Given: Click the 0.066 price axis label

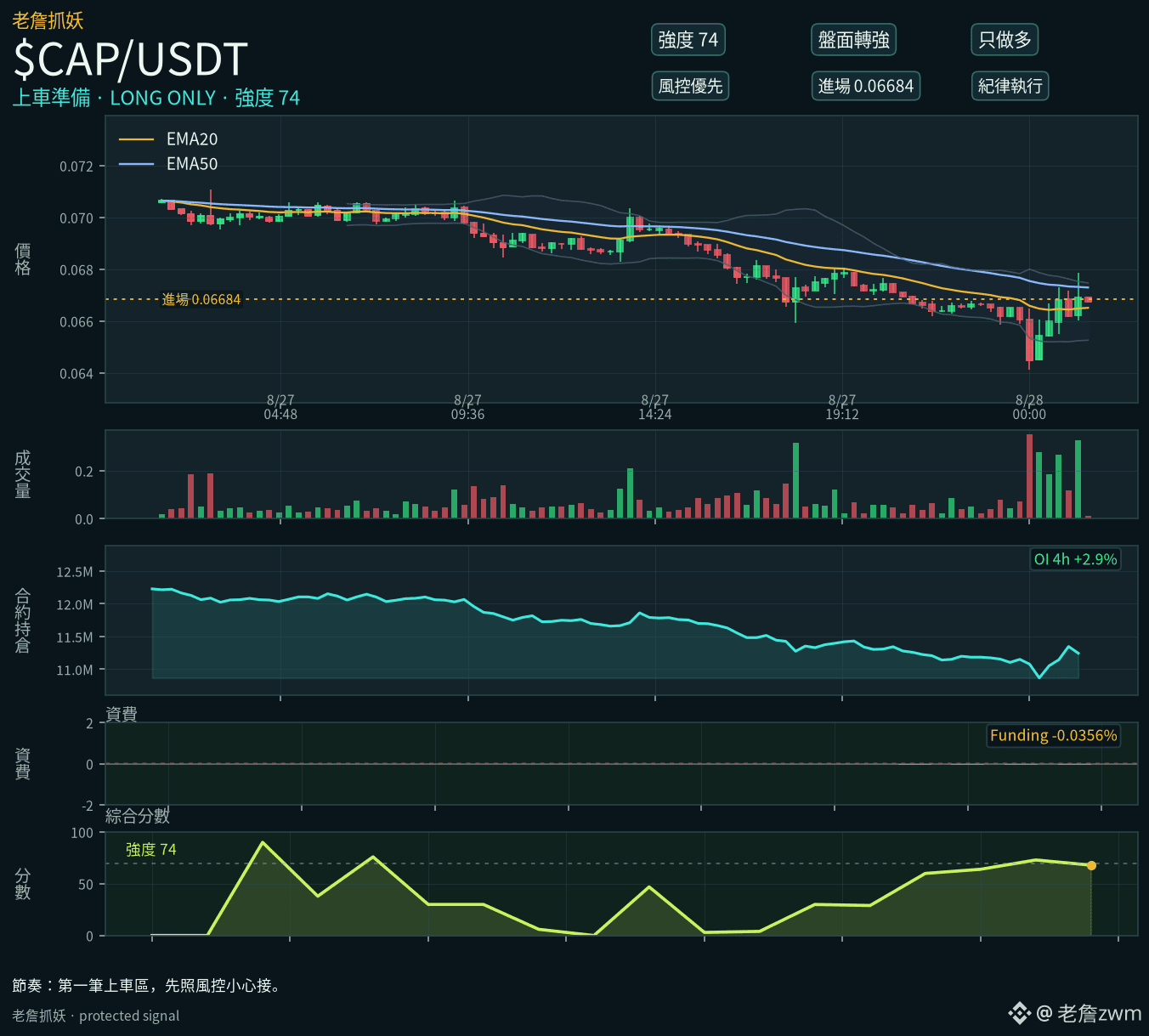Looking at the screenshot, I should pos(76,322).
